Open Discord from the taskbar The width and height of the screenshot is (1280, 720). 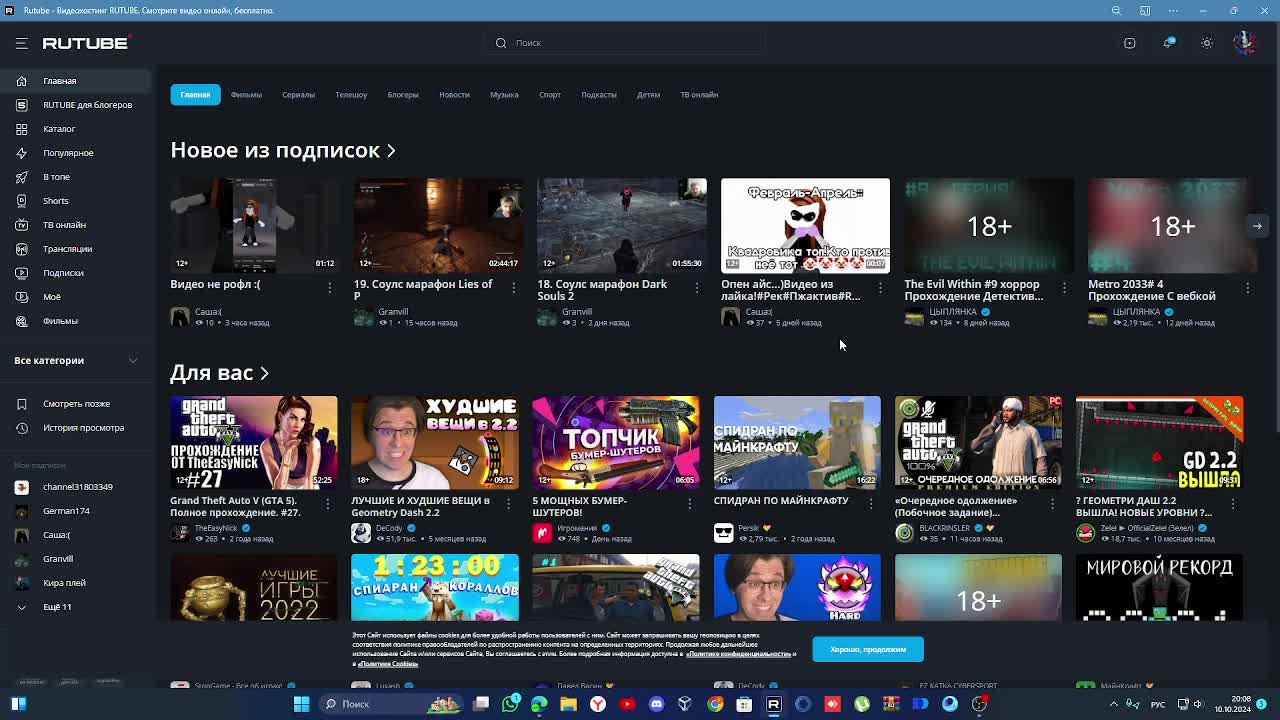[656, 704]
